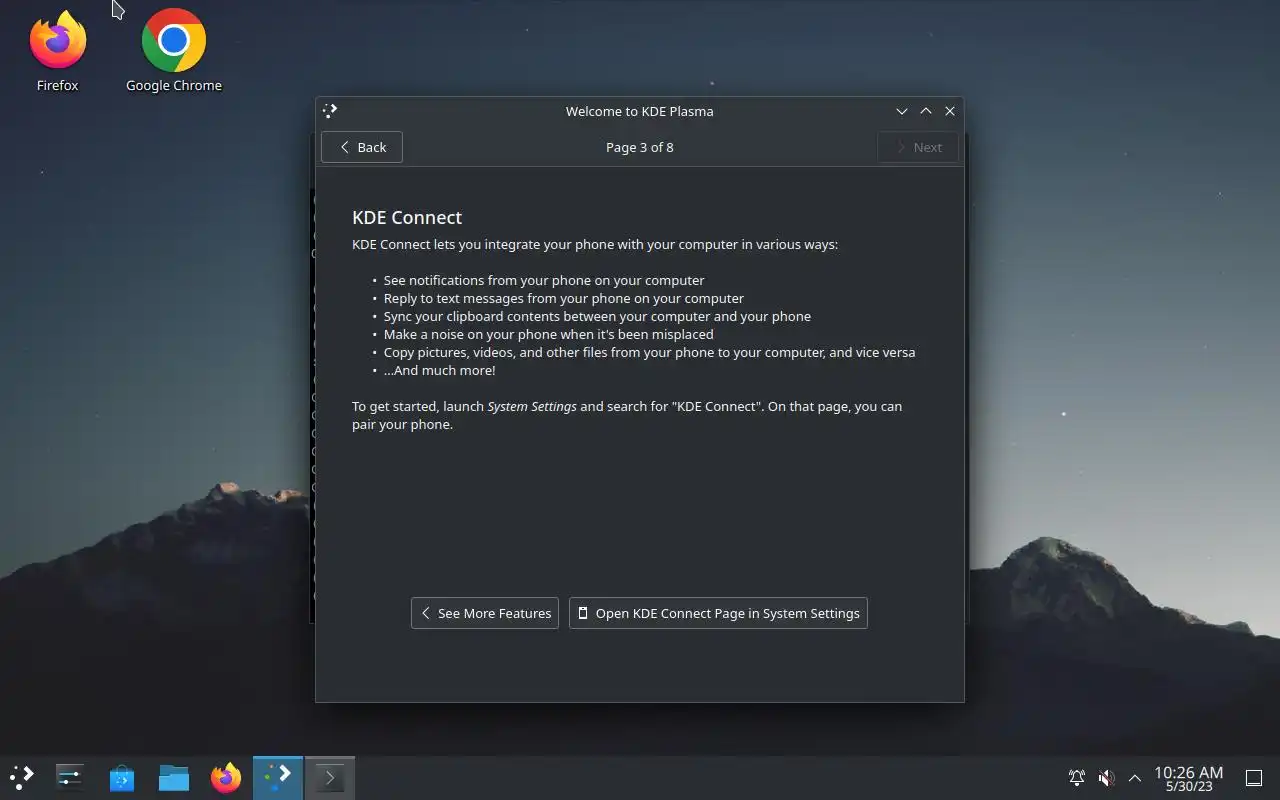Click 'Make a noise on your phone' bullet
1280x800 pixels.
(549, 334)
